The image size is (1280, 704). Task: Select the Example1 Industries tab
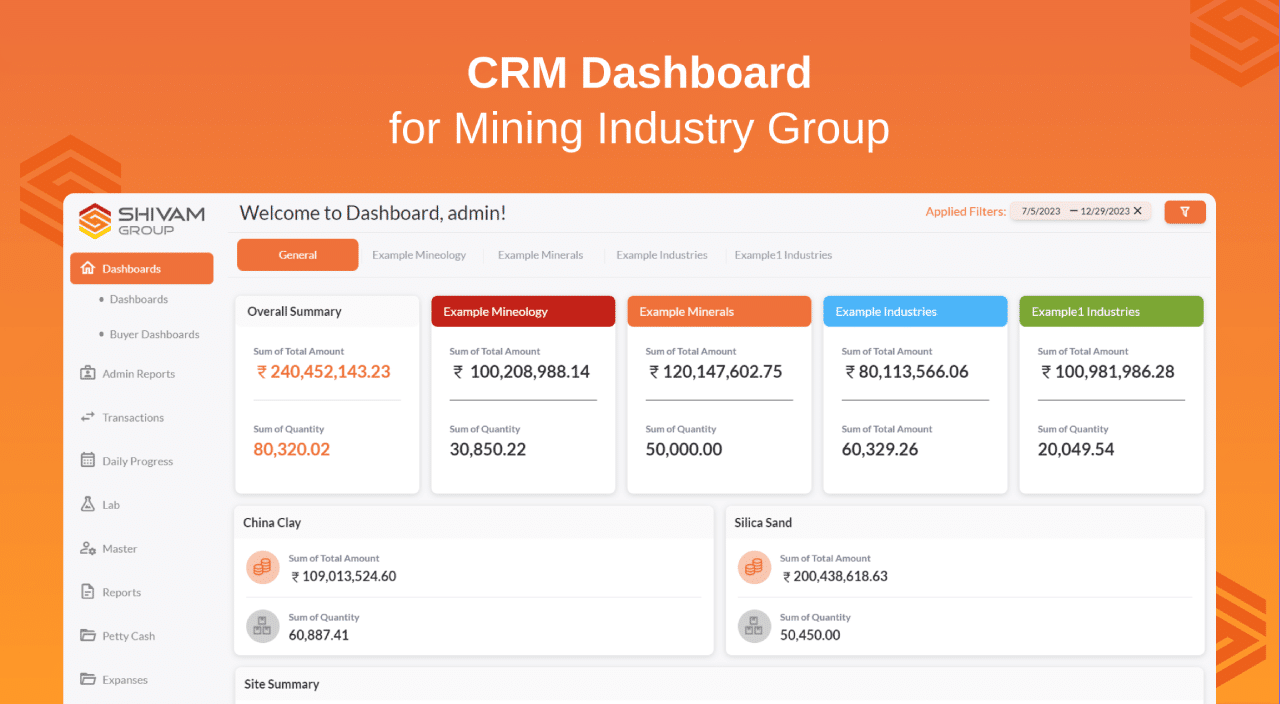point(783,255)
